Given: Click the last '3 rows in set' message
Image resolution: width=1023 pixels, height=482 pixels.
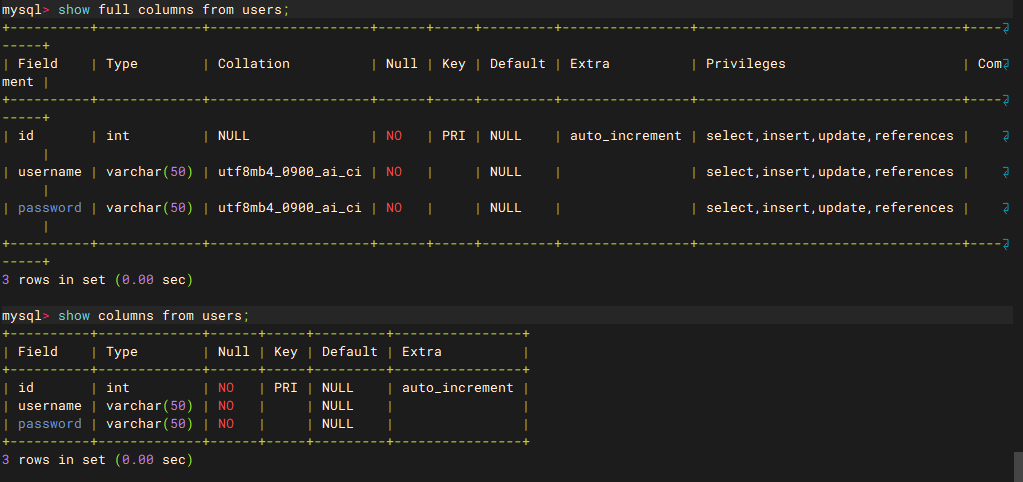Looking at the screenshot, I should 97,460.
